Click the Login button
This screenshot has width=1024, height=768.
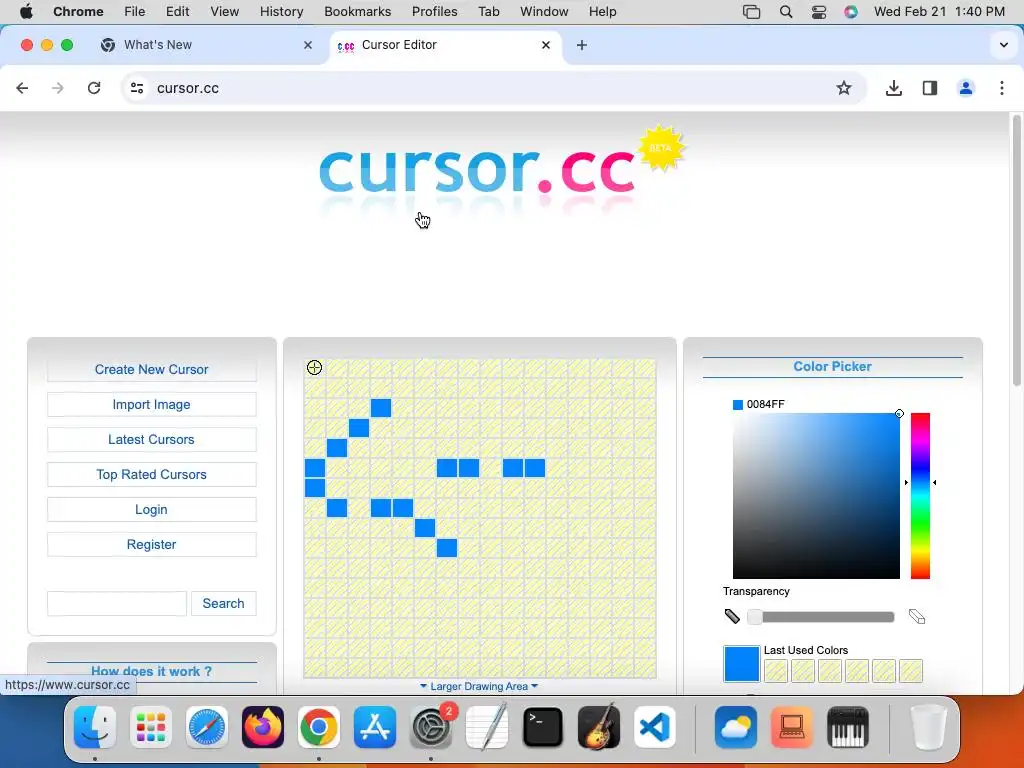[x=152, y=509]
